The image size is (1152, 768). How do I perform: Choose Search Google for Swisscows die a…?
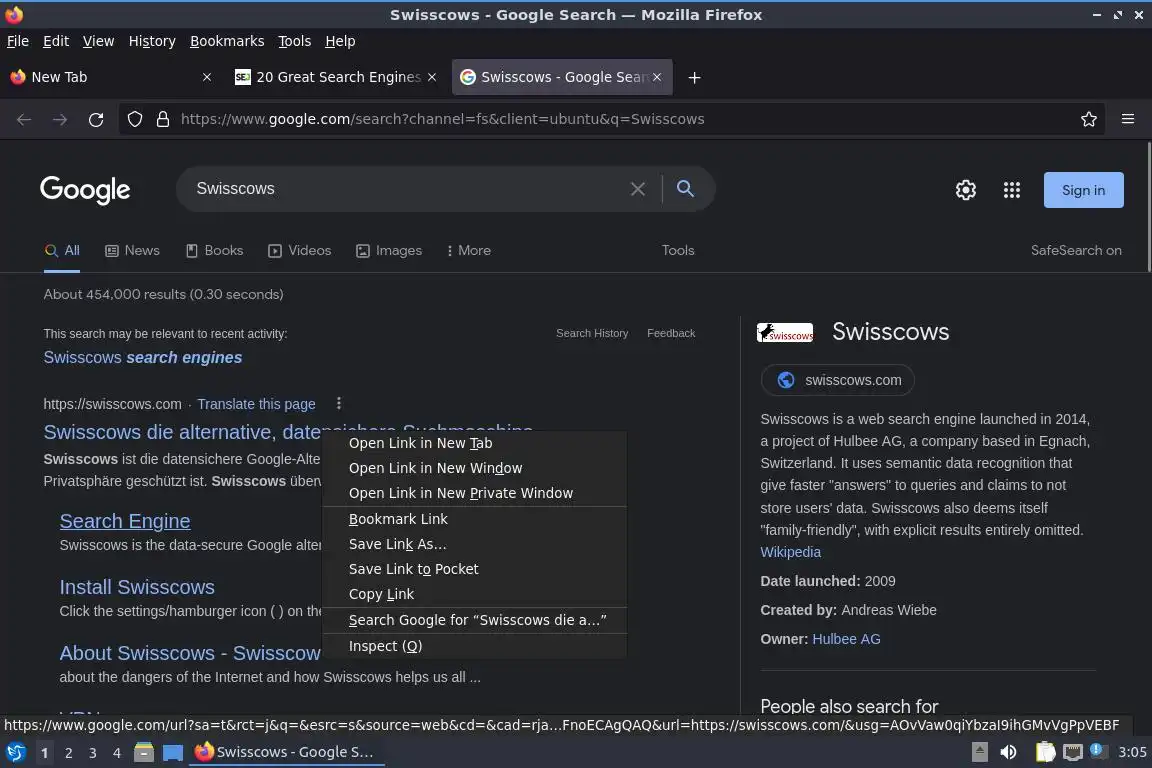click(x=475, y=620)
